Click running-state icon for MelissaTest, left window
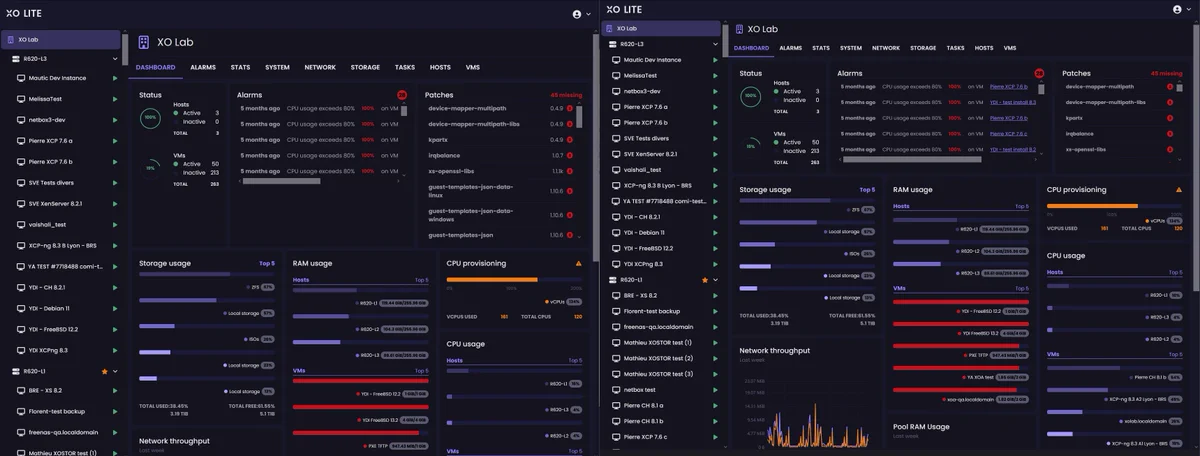This screenshot has height=456, width=1200. [116, 99]
